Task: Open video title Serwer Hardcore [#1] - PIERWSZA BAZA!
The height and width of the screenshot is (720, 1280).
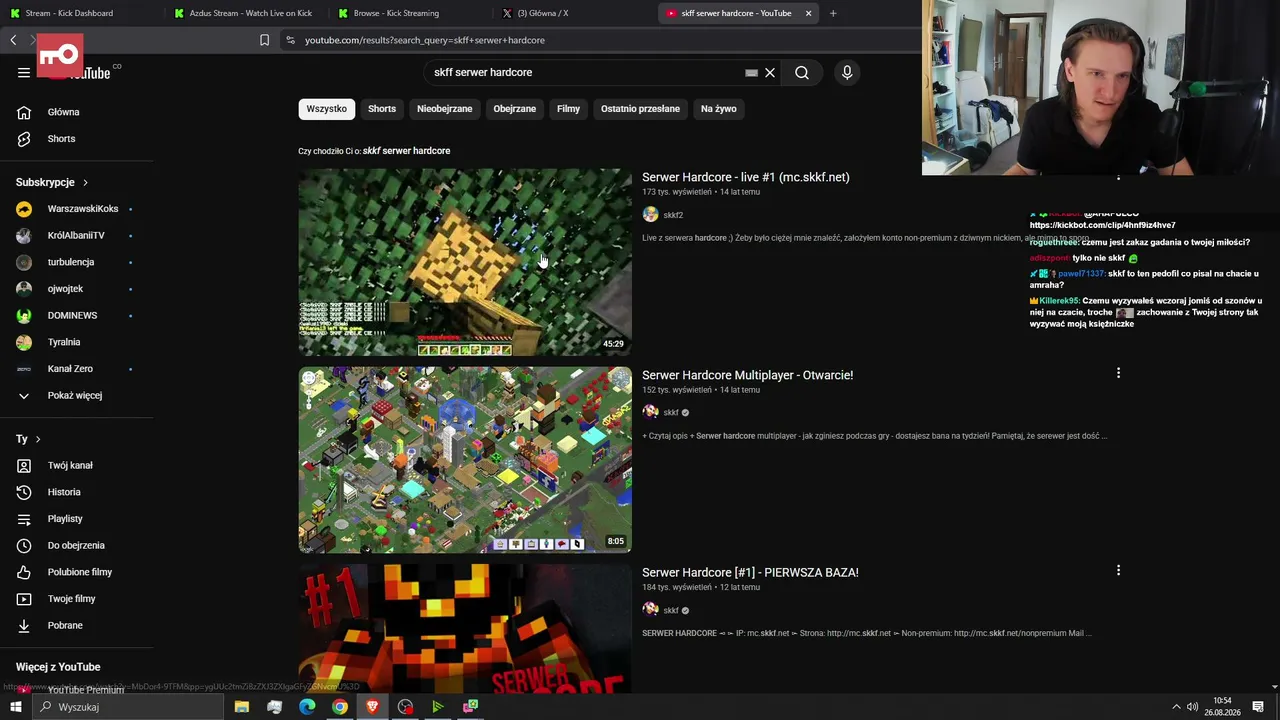Action: [750, 572]
